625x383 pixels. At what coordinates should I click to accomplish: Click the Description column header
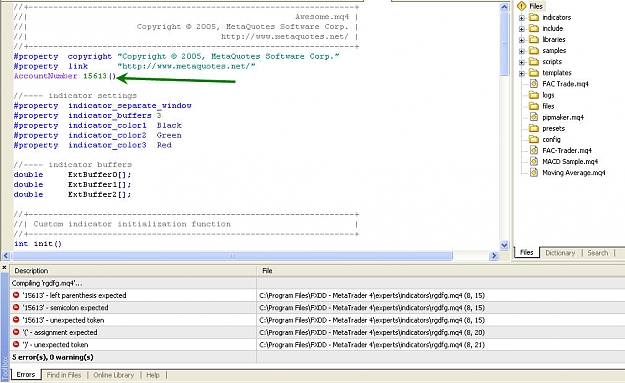[134, 271]
